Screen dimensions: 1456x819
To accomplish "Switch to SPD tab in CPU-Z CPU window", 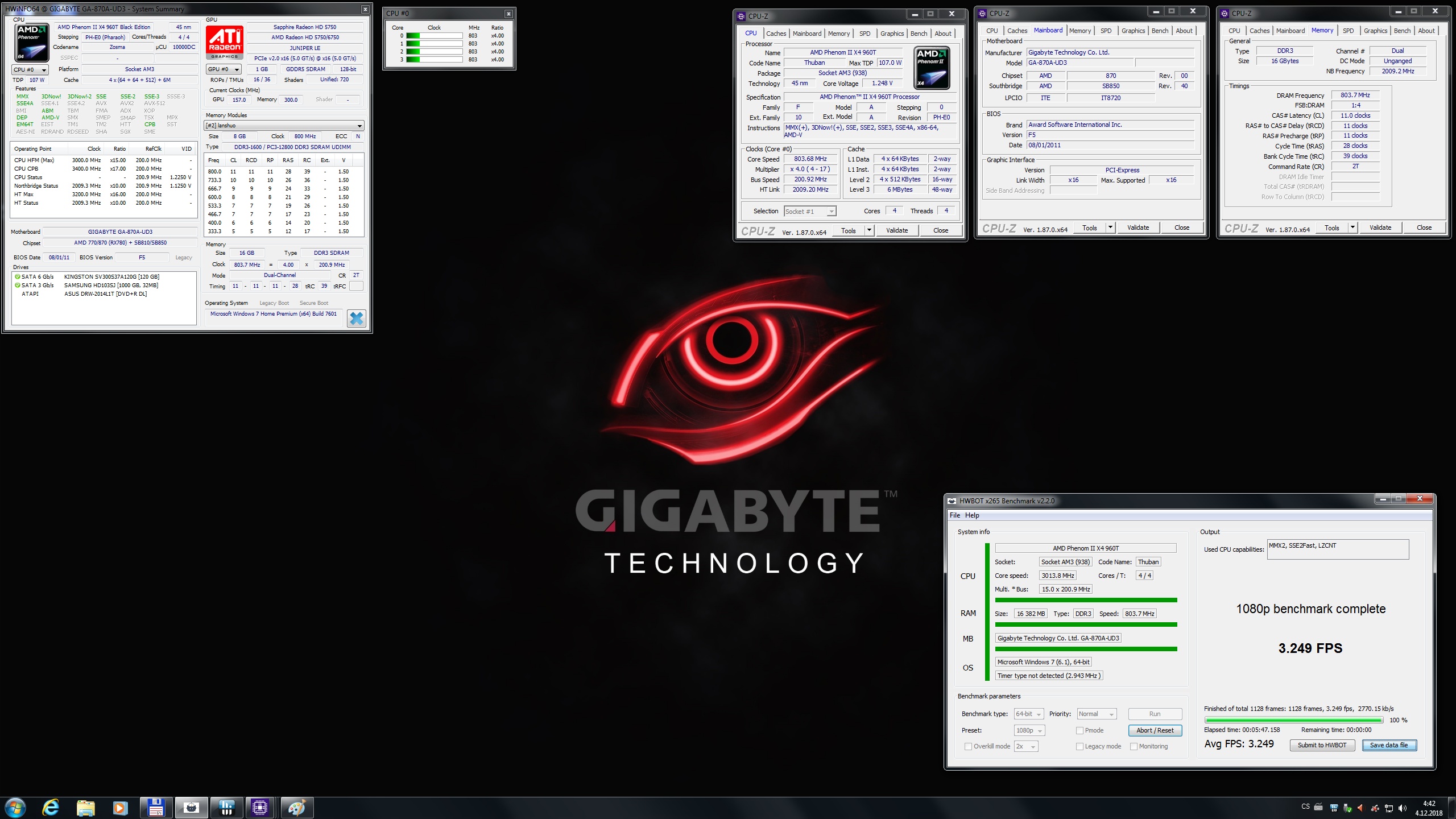I will point(864,34).
